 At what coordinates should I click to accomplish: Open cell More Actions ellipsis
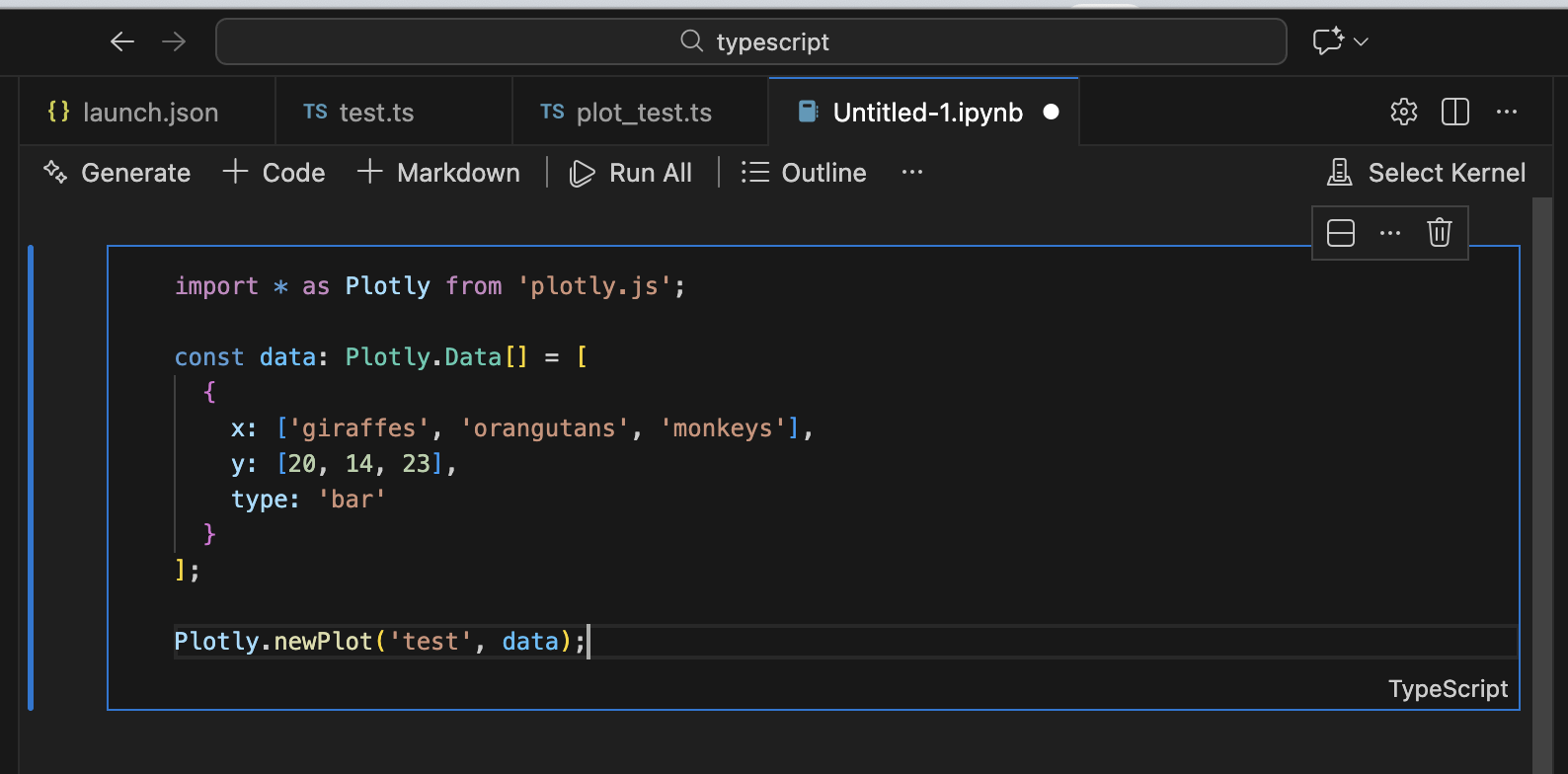[x=1390, y=233]
